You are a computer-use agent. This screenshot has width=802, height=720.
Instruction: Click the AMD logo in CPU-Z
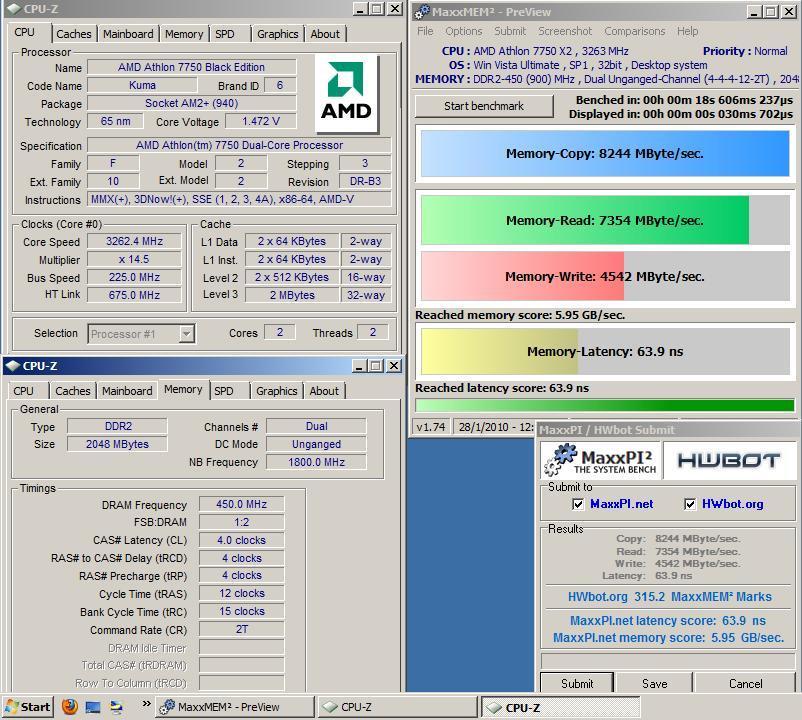coord(346,93)
